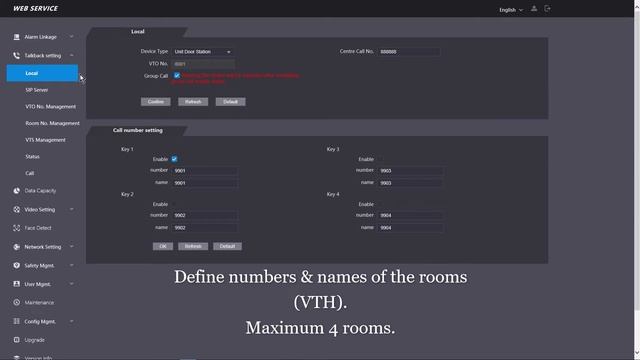Click the Key 4 name field
640x360 pixels.
coord(411,228)
